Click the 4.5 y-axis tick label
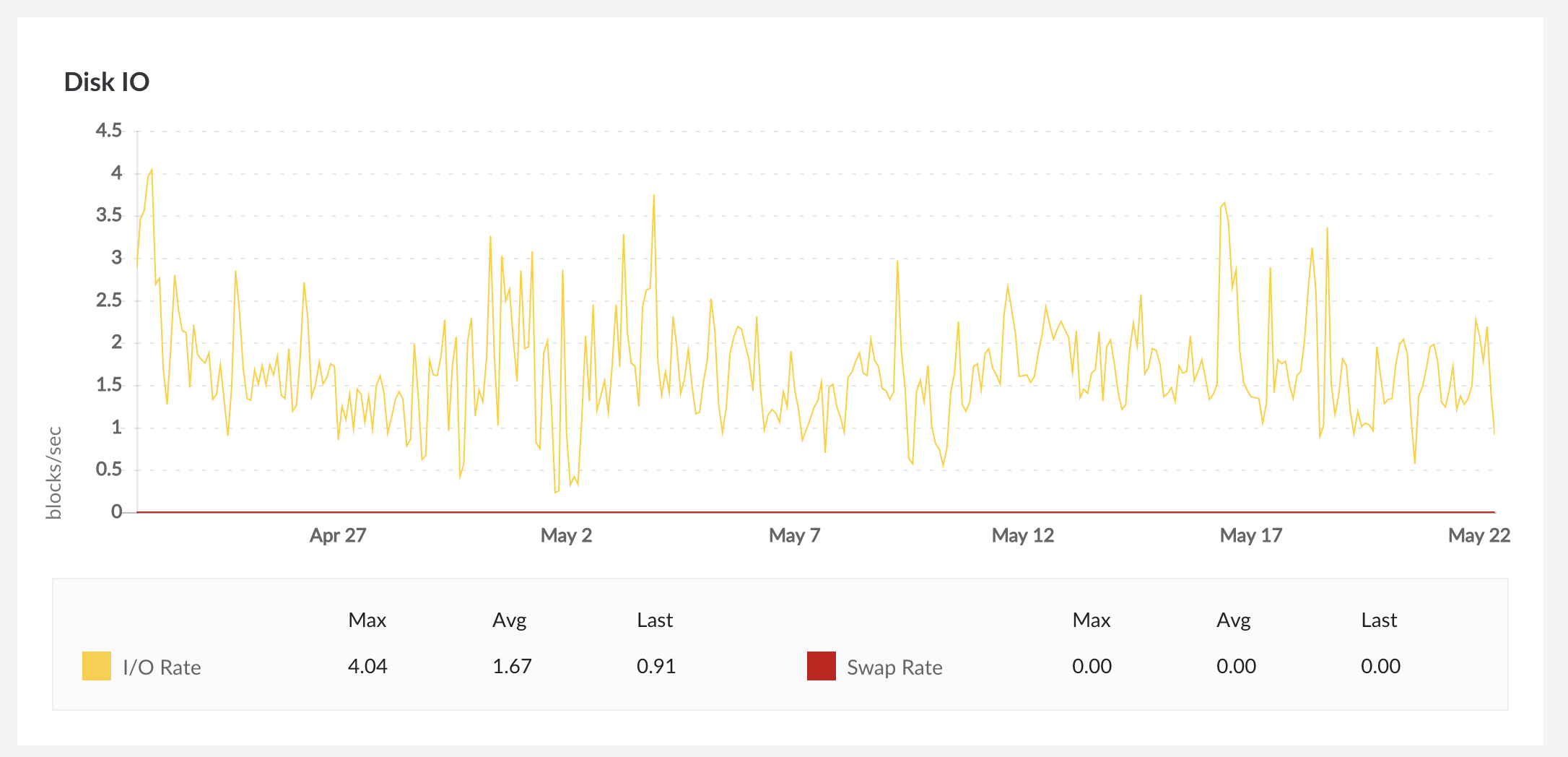 109,131
